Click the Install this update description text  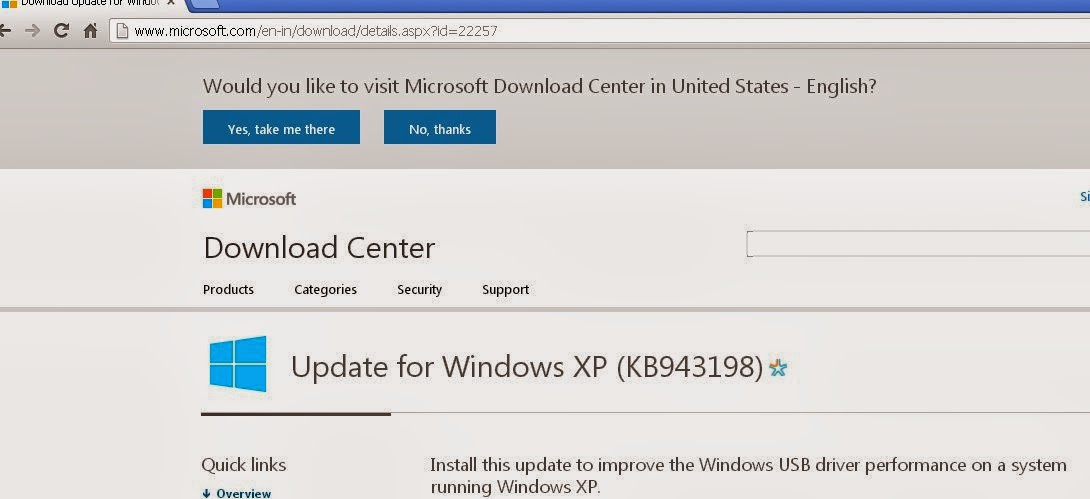point(748,475)
